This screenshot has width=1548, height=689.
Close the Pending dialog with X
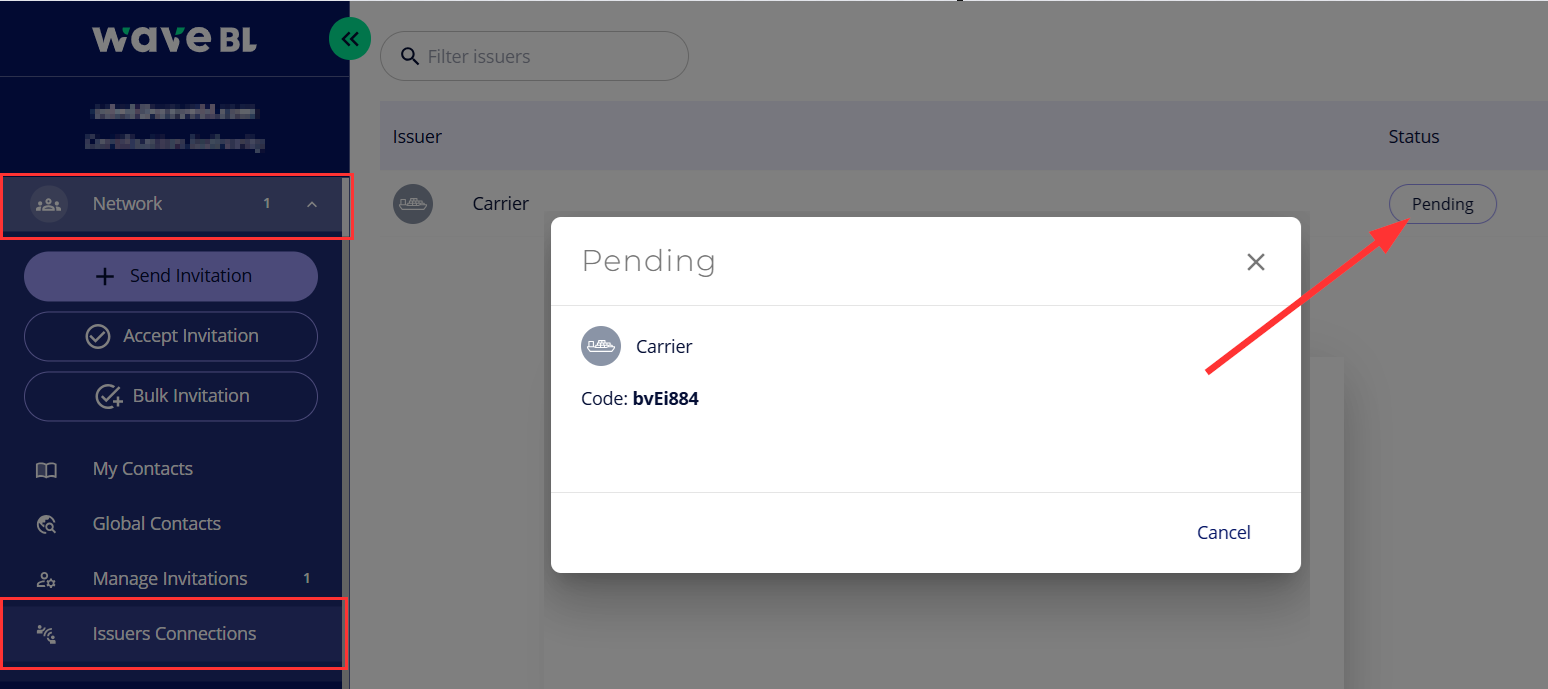tap(1256, 262)
